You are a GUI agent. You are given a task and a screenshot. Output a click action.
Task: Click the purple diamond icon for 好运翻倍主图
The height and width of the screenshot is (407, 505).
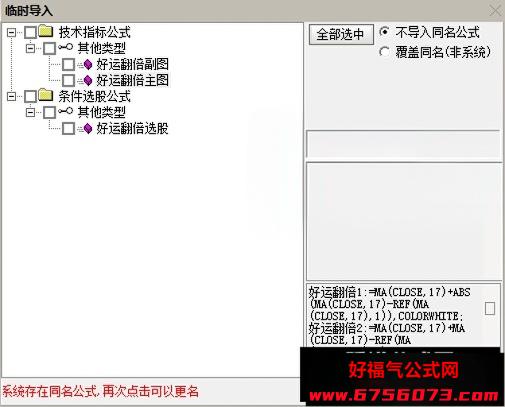(x=88, y=80)
